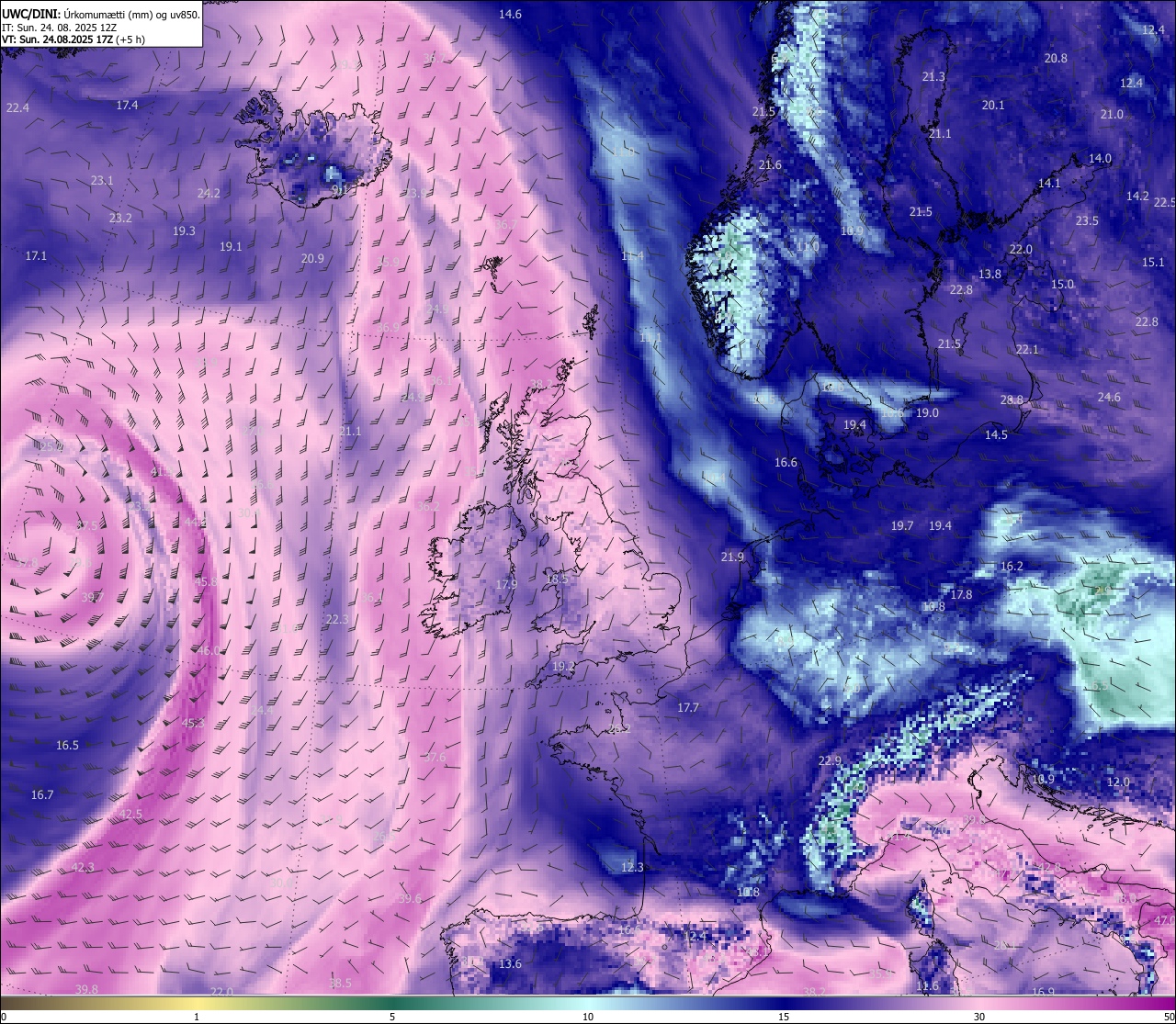The image size is (1176, 1024).
Task: Click the map value '19.1'
Action: coord(231,247)
